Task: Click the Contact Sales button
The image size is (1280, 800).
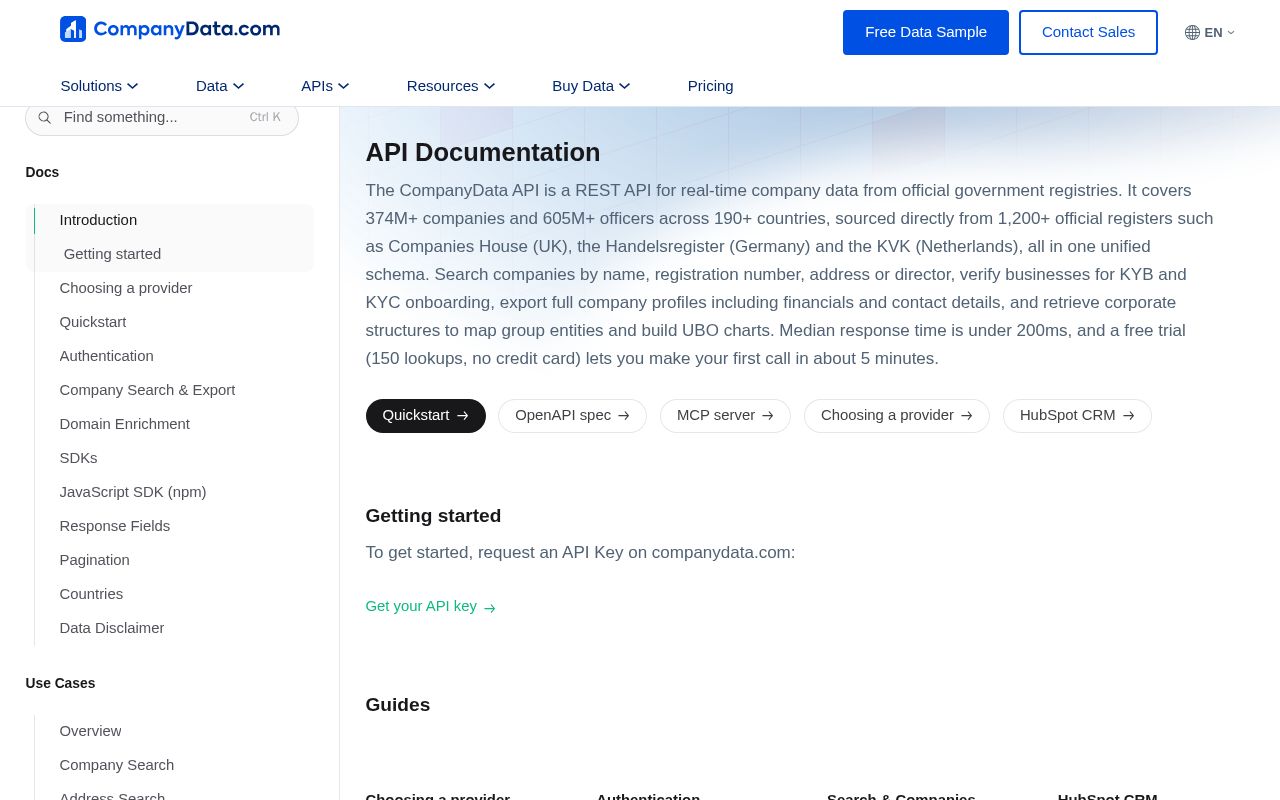Action: (1088, 32)
